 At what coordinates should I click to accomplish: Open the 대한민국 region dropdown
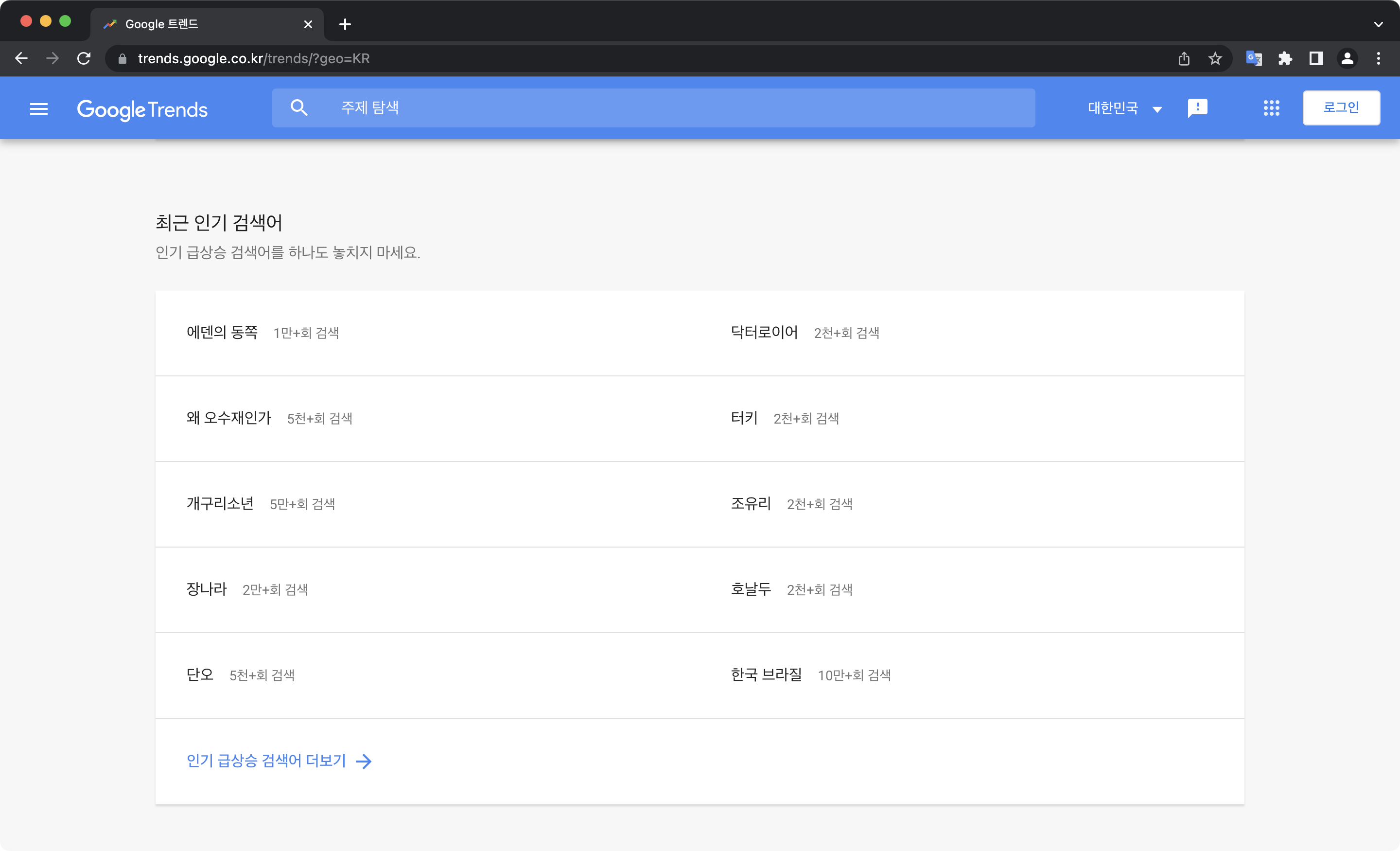coord(1124,108)
